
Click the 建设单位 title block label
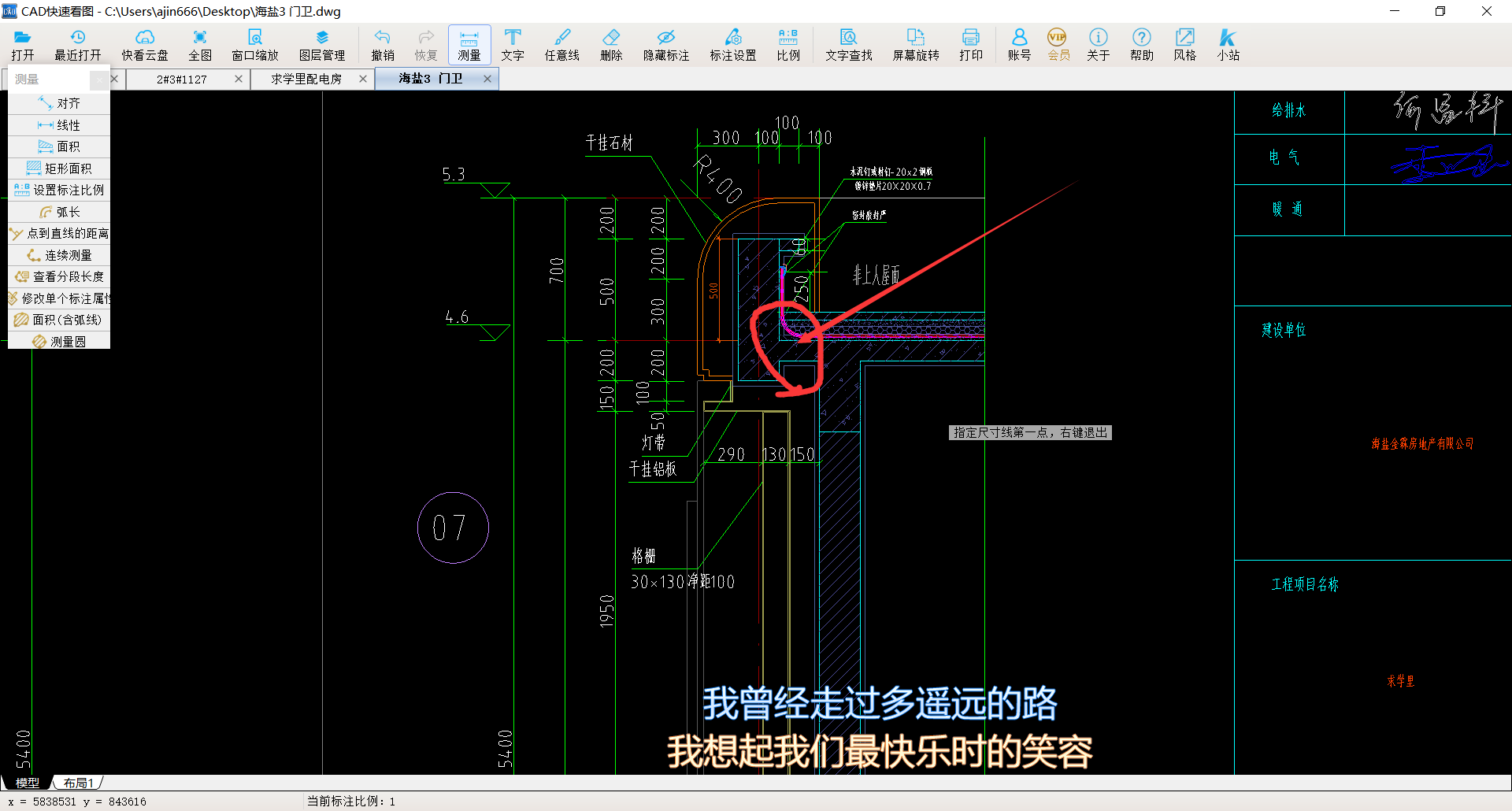[x=1284, y=330]
